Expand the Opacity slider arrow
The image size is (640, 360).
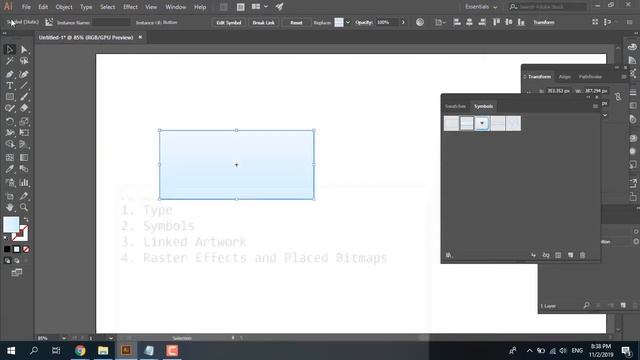pyautogui.click(x=403, y=22)
